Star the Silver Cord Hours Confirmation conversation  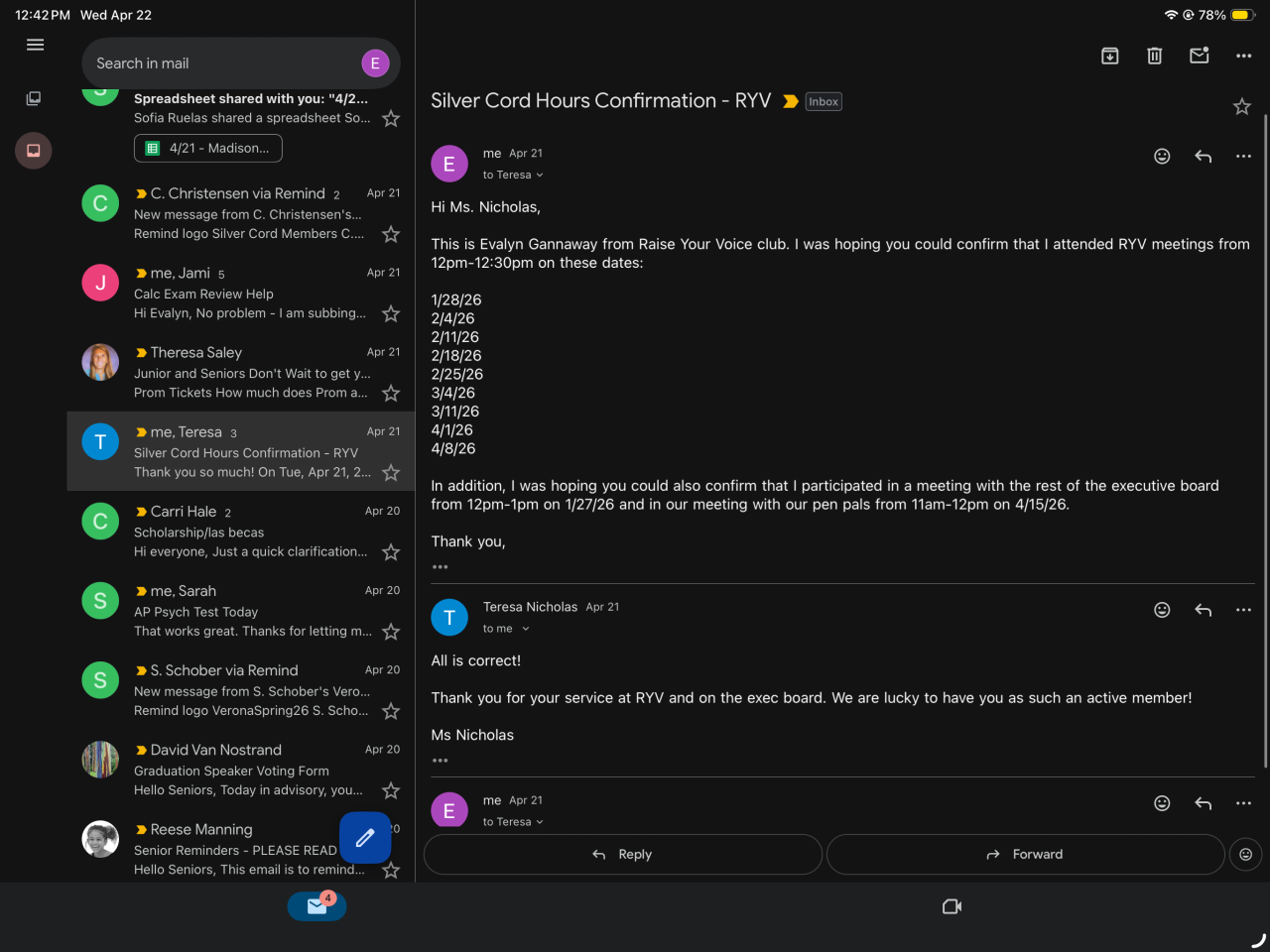pyautogui.click(x=1241, y=107)
